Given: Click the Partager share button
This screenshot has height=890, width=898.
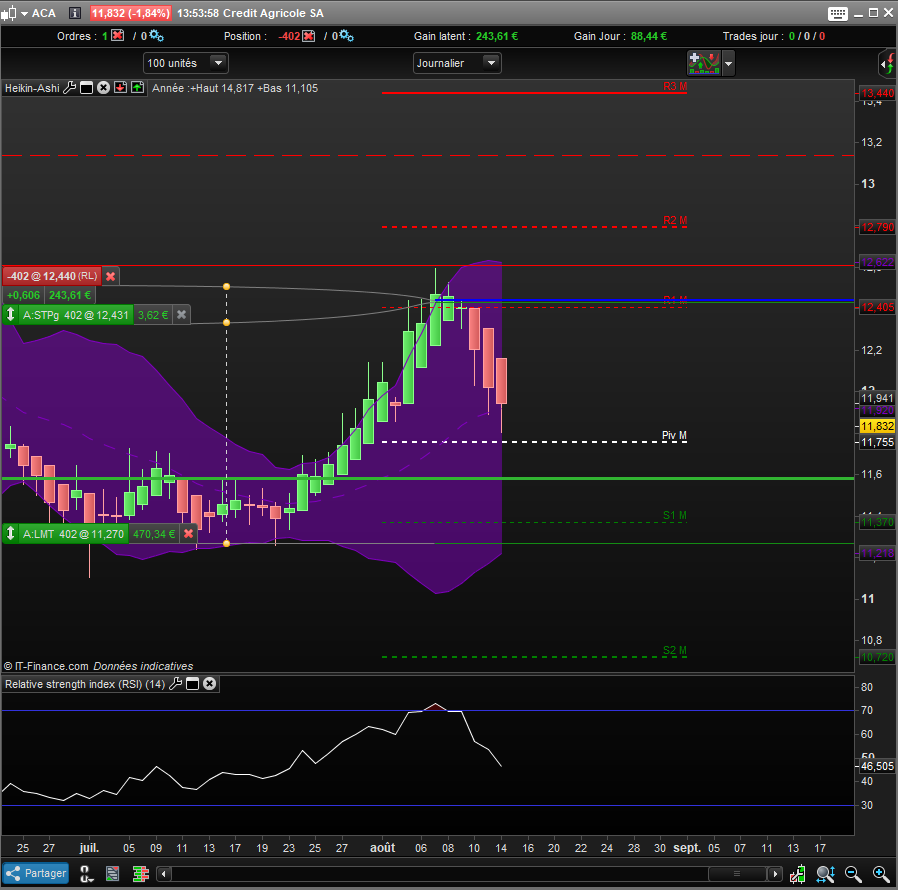Looking at the screenshot, I should point(36,873).
